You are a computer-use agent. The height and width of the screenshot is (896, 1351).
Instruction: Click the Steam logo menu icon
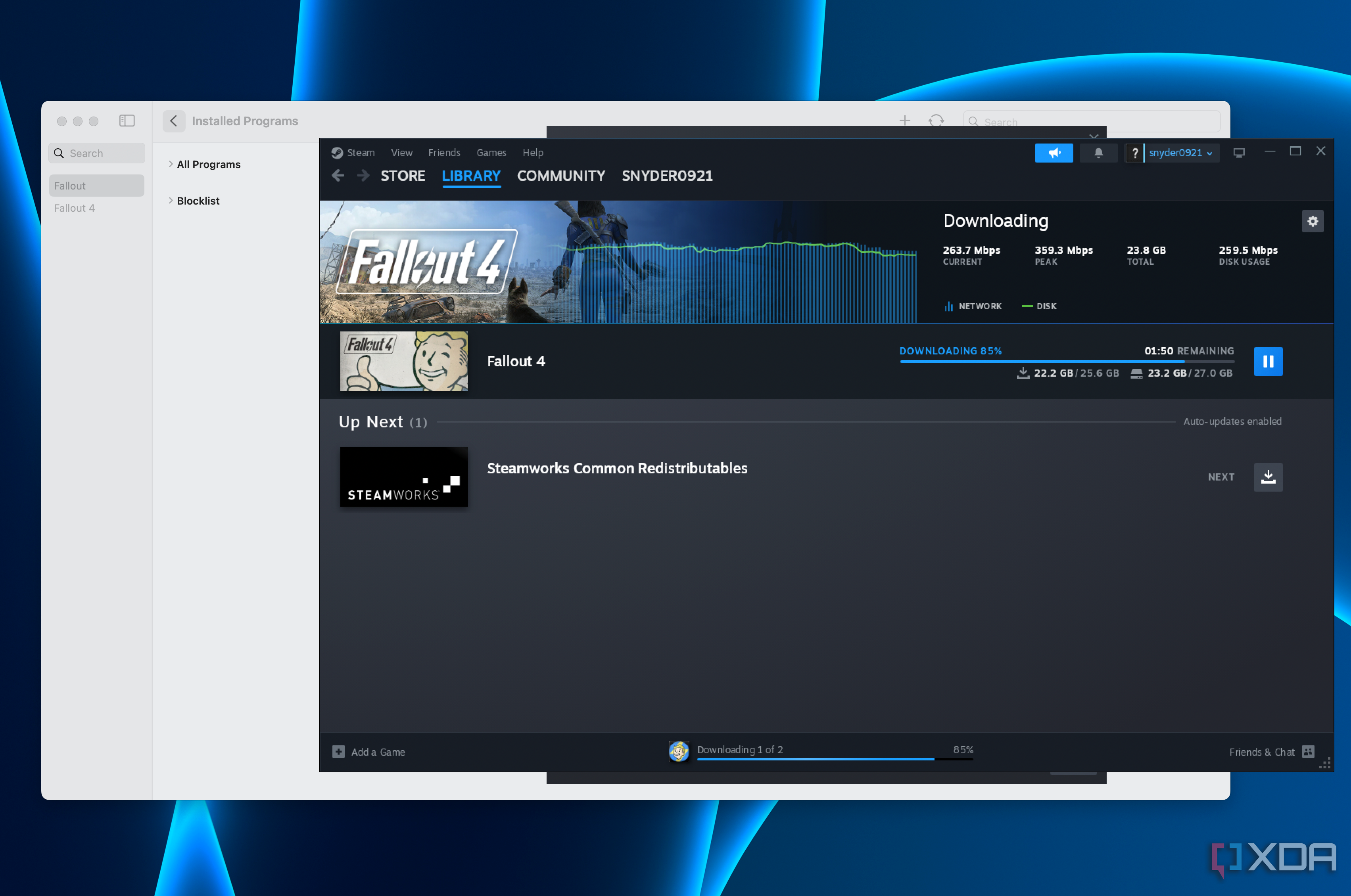(337, 153)
